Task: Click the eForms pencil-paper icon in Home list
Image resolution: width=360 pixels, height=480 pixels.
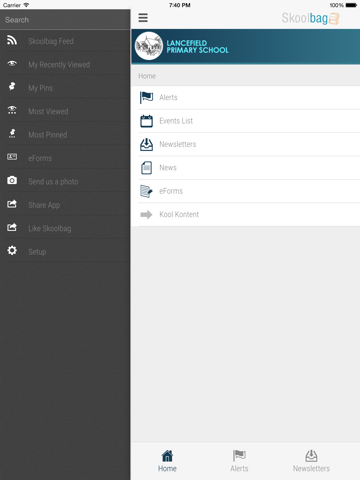Action: pyautogui.click(x=146, y=191)
